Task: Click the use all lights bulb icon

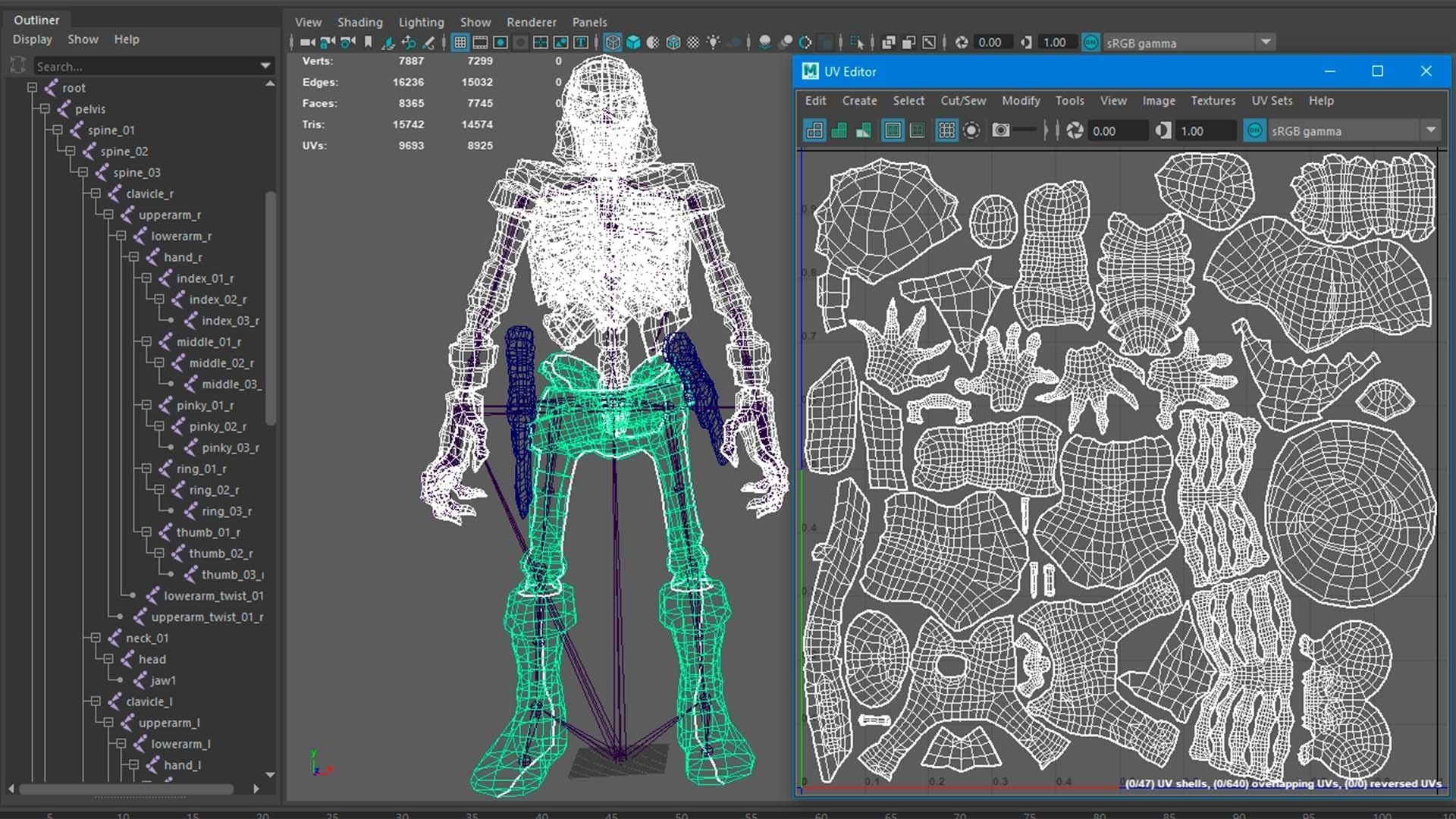Action: [713, 42]
